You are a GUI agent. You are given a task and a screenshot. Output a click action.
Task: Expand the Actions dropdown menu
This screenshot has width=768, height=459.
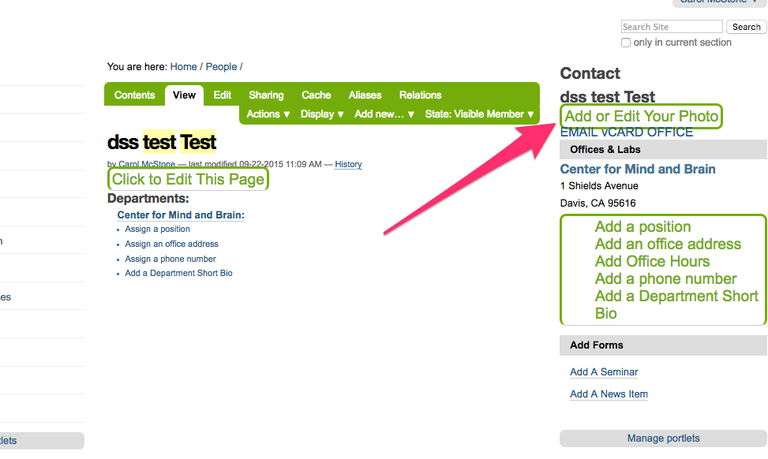268,114
